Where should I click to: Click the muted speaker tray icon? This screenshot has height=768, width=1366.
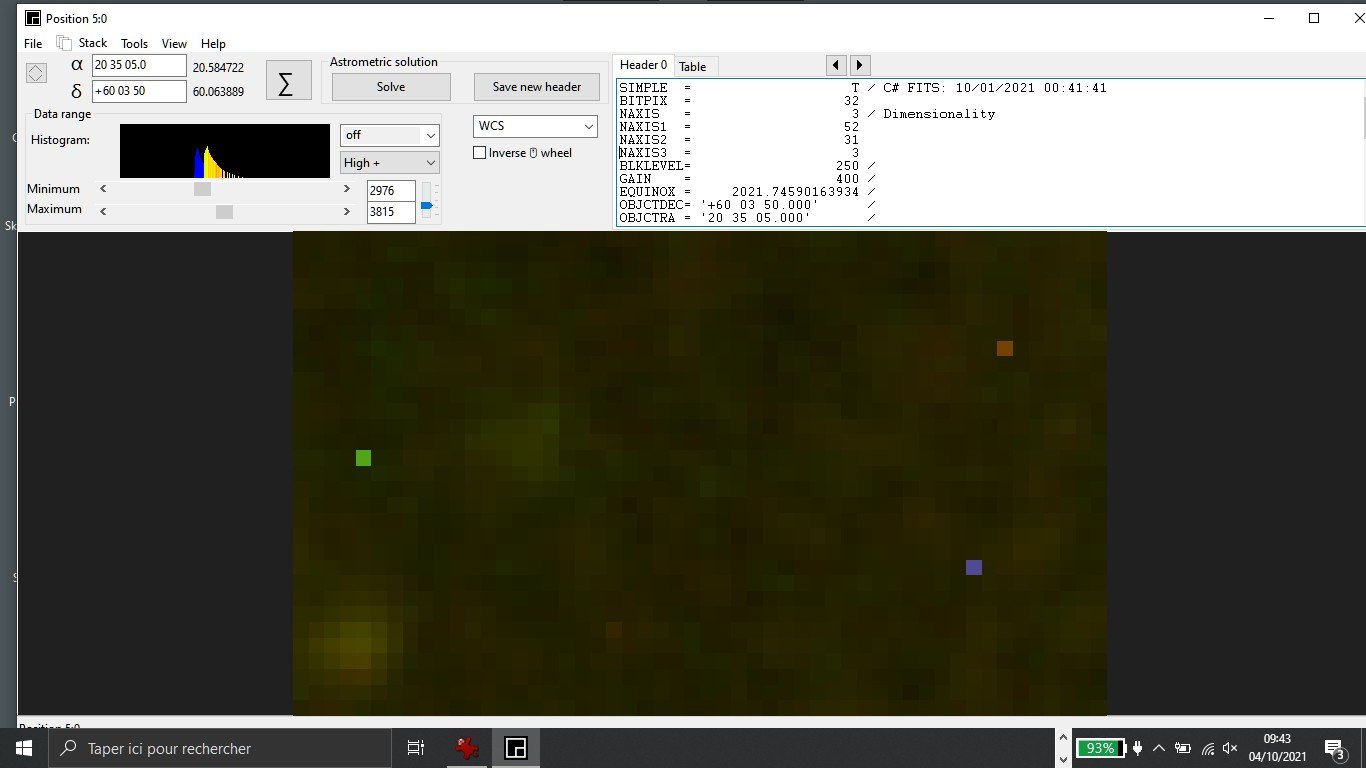click(1230, 748)
